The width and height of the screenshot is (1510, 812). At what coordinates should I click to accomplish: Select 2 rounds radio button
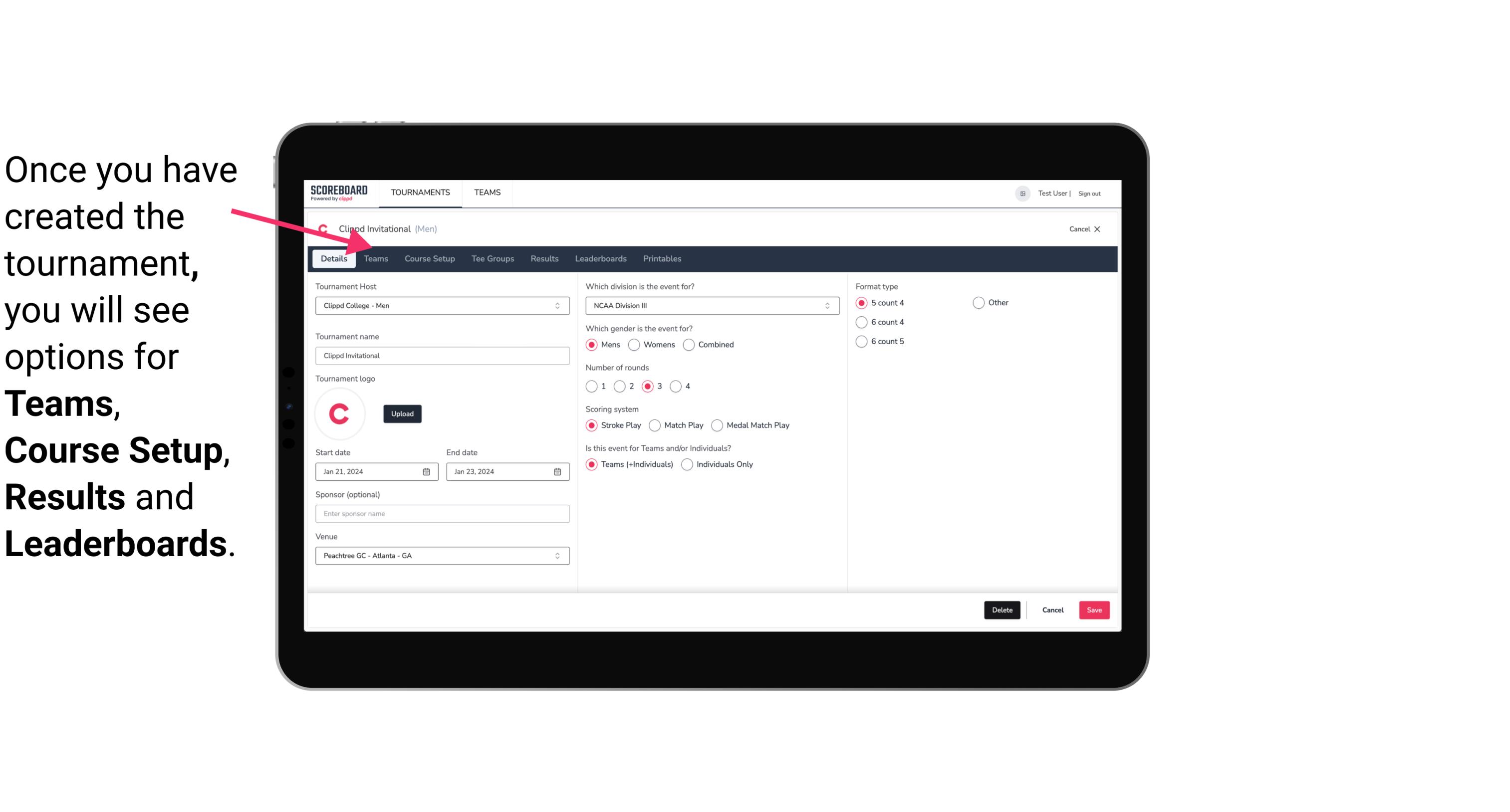pos(621,386)
